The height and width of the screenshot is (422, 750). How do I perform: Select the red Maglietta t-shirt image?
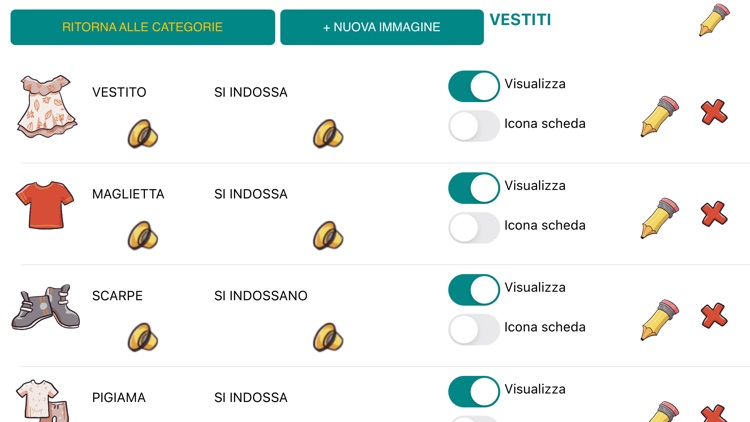coord(45,205)
